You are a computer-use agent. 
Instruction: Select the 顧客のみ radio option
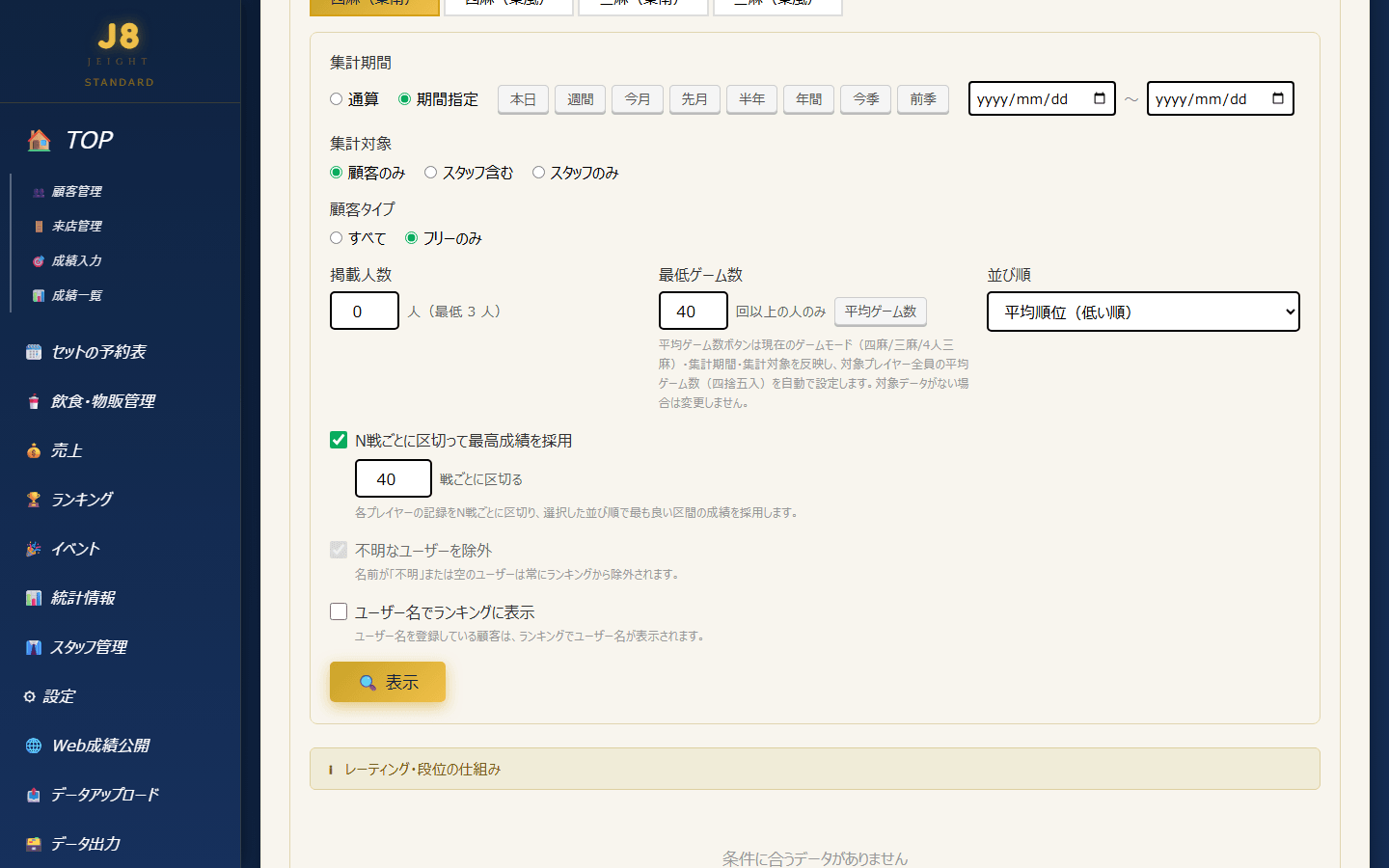click(x=337, y=173)
